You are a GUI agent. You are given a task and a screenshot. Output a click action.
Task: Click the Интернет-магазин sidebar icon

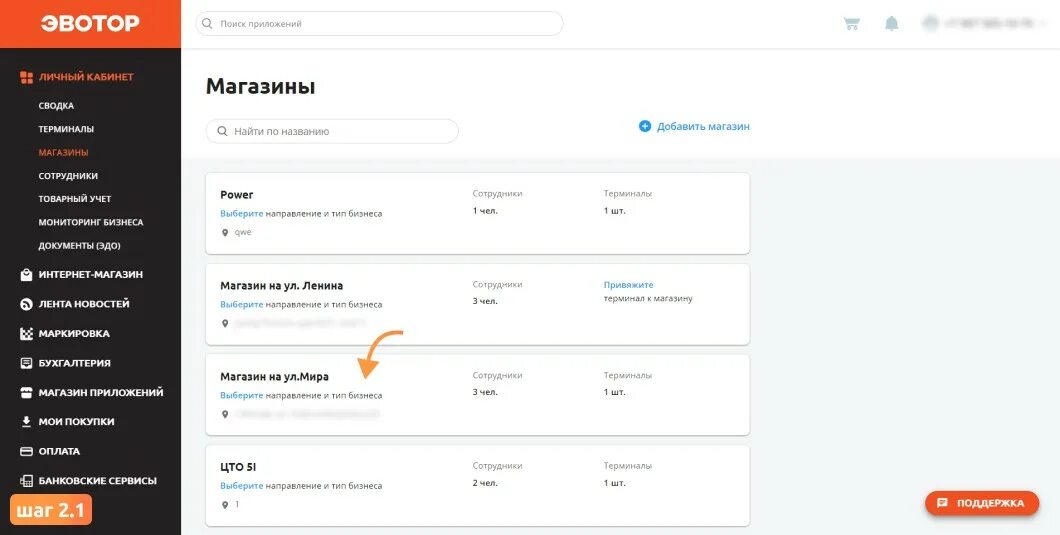(27, 275)
